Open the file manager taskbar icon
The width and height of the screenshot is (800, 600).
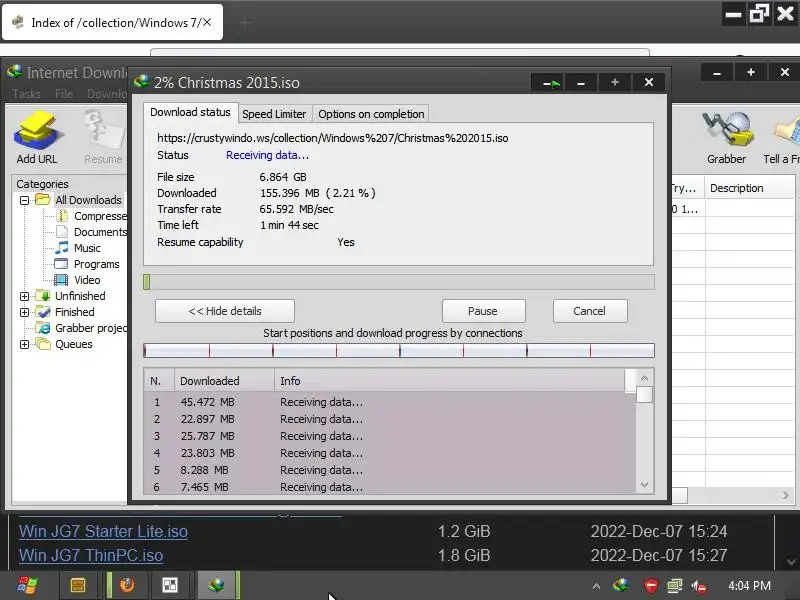(78, 585)
